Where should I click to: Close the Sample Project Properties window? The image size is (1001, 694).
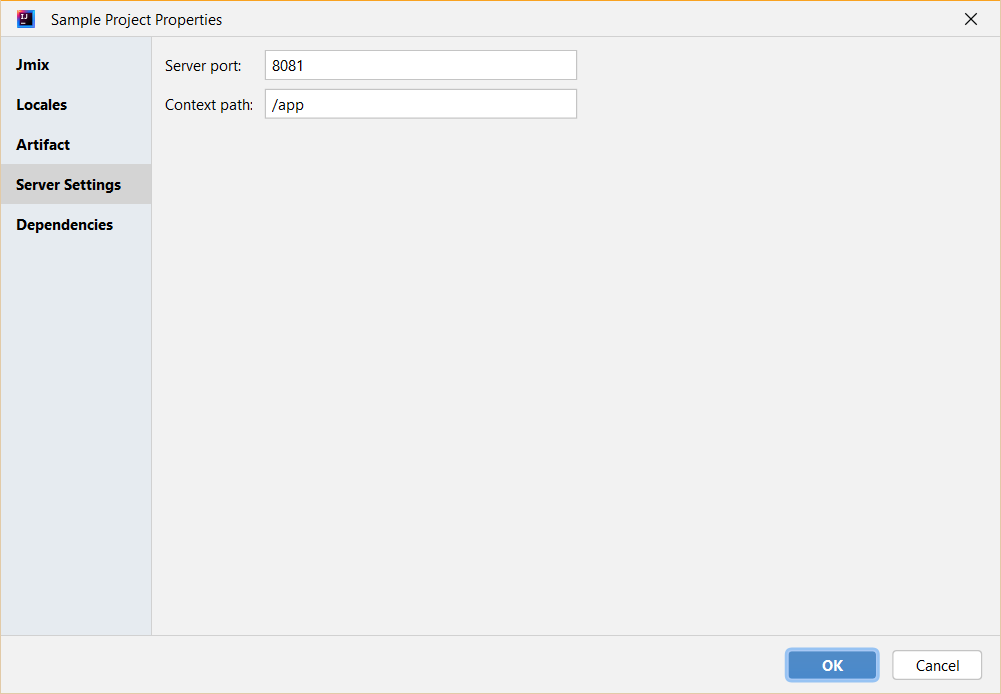pyautogui.click(x=970, y=19)
